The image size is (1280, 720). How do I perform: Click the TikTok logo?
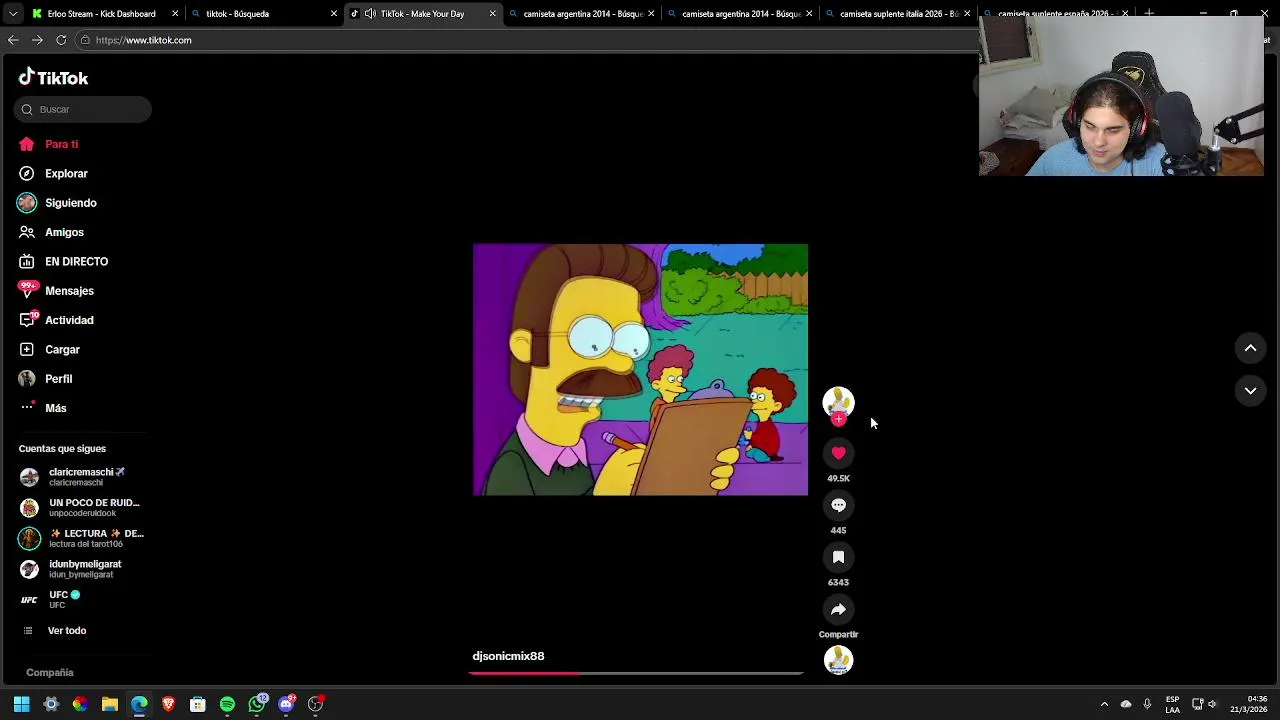pyautogui.click(x=53, y=78)
